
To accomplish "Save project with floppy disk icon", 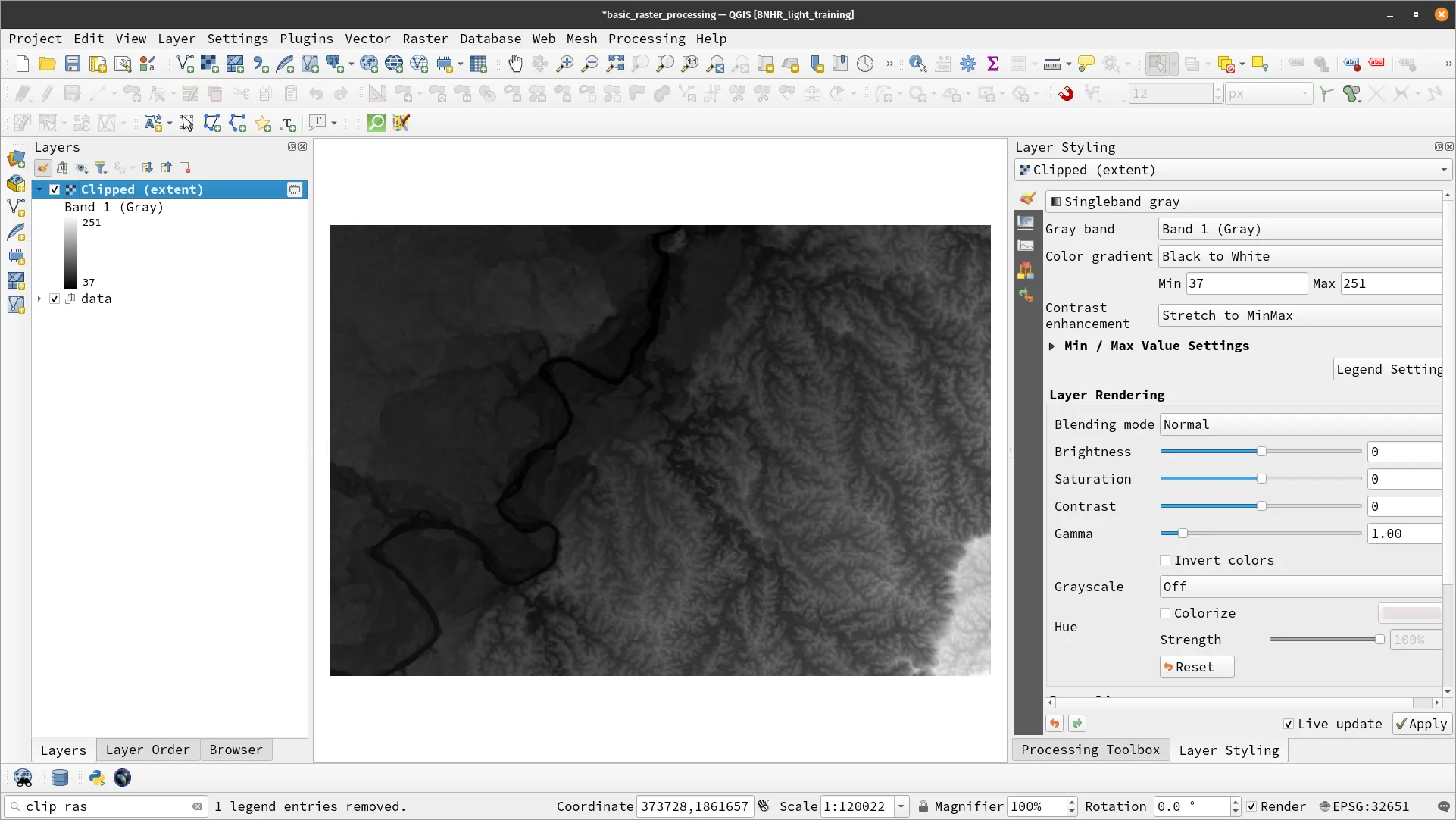I will point(72,64).
